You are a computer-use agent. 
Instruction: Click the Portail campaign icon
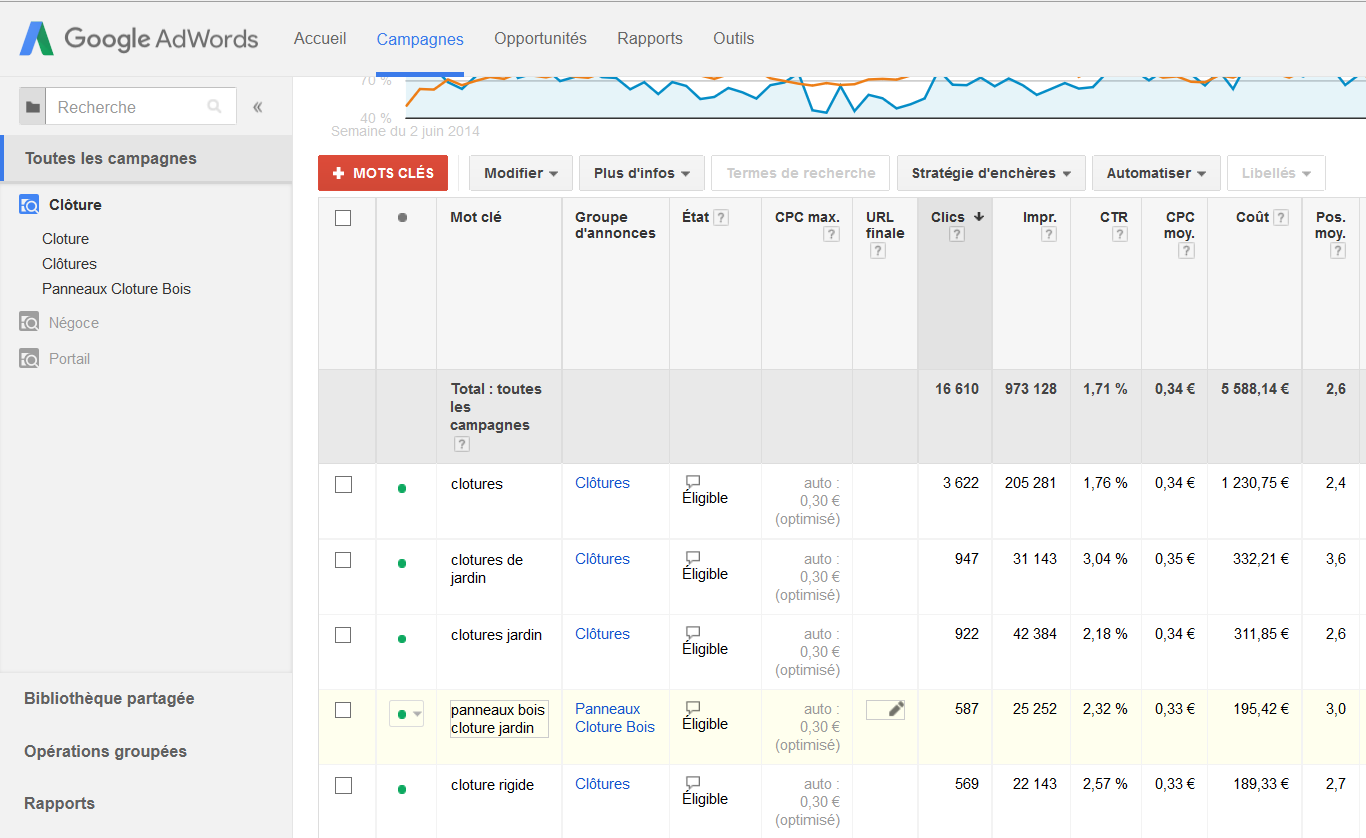(x=30, y=359)
